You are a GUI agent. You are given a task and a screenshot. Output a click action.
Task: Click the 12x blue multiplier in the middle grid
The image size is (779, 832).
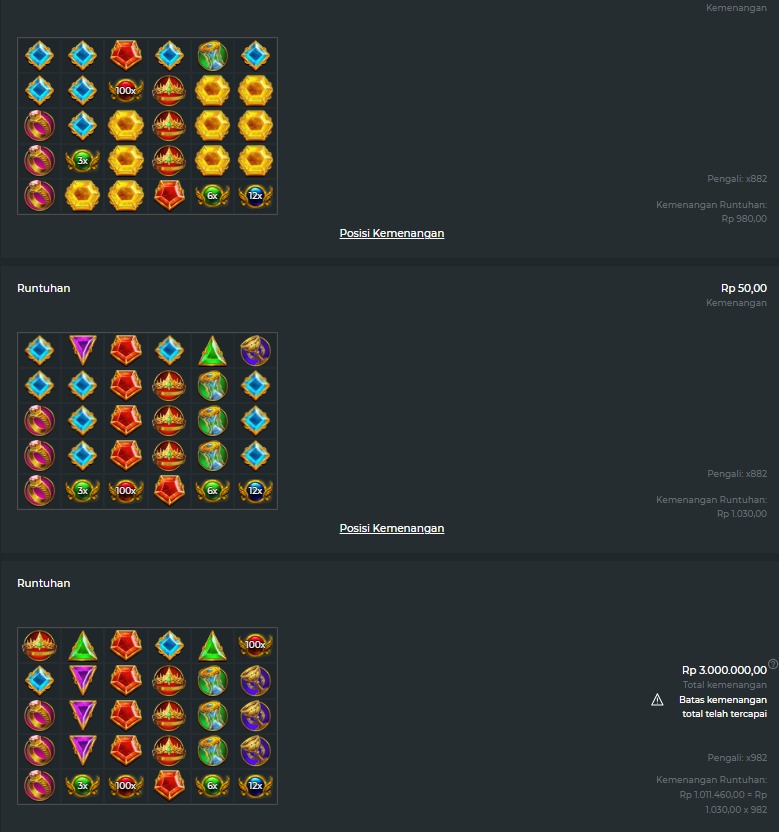255,490
